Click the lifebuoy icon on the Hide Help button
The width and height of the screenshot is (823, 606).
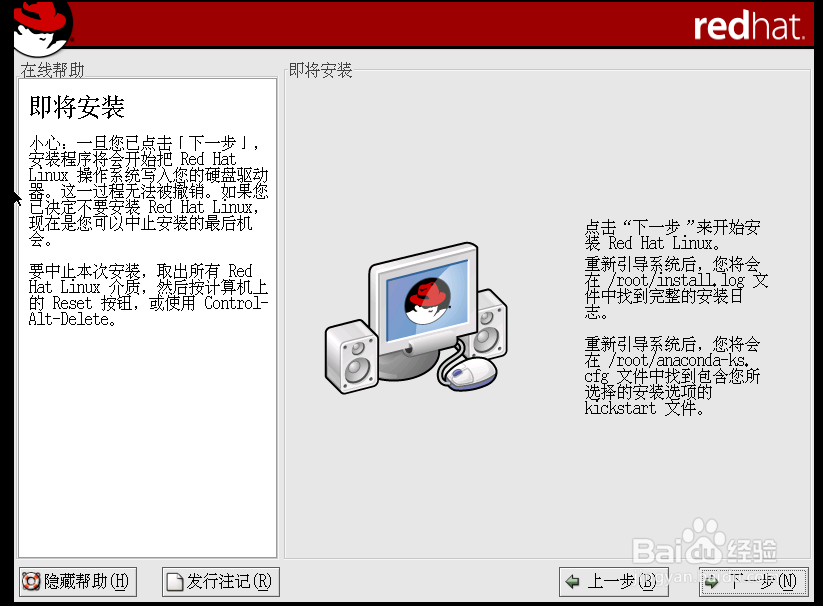[x=31, y=581]
